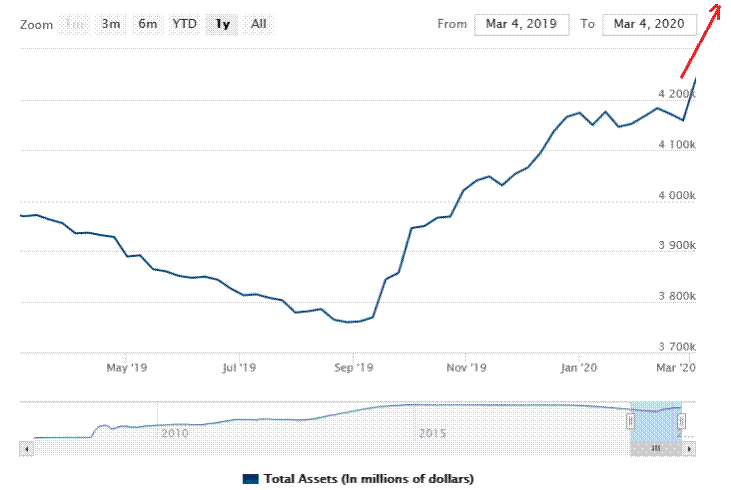Set zoom range to 6m
This screenshot has height=490, width=731.
pyautogui.click(x=147, y=24)
